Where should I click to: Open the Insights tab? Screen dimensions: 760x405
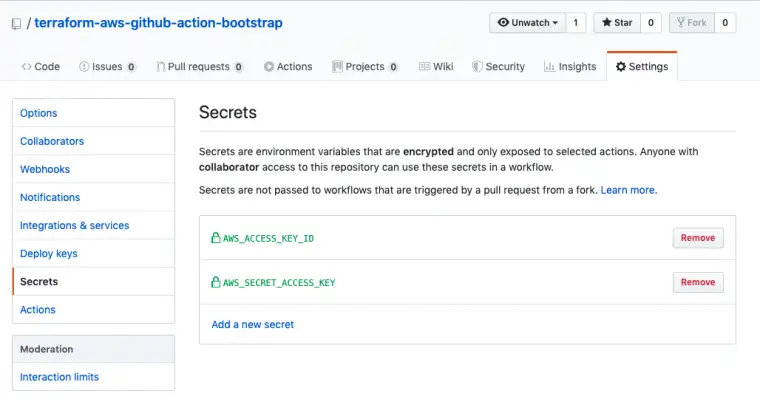[x=570, y=67]
